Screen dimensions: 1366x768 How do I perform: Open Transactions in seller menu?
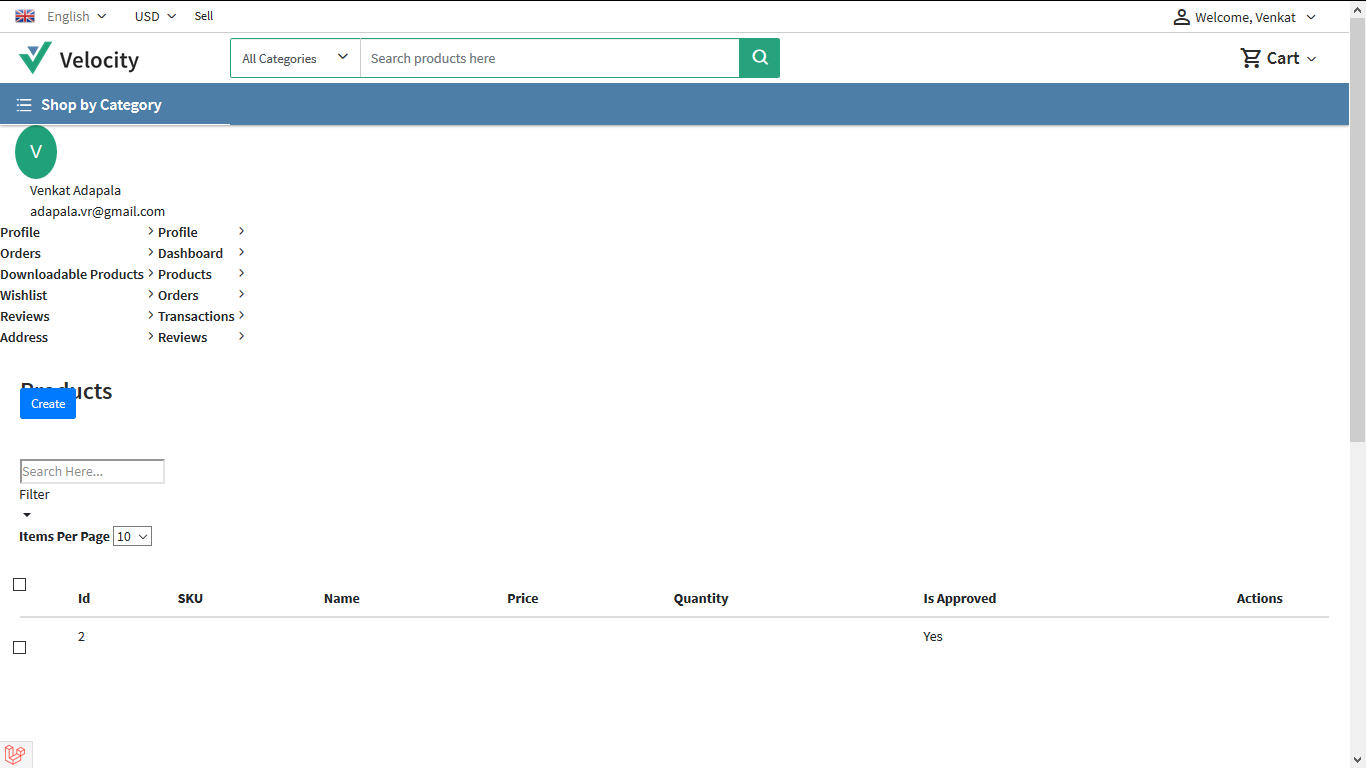(196, 316)
